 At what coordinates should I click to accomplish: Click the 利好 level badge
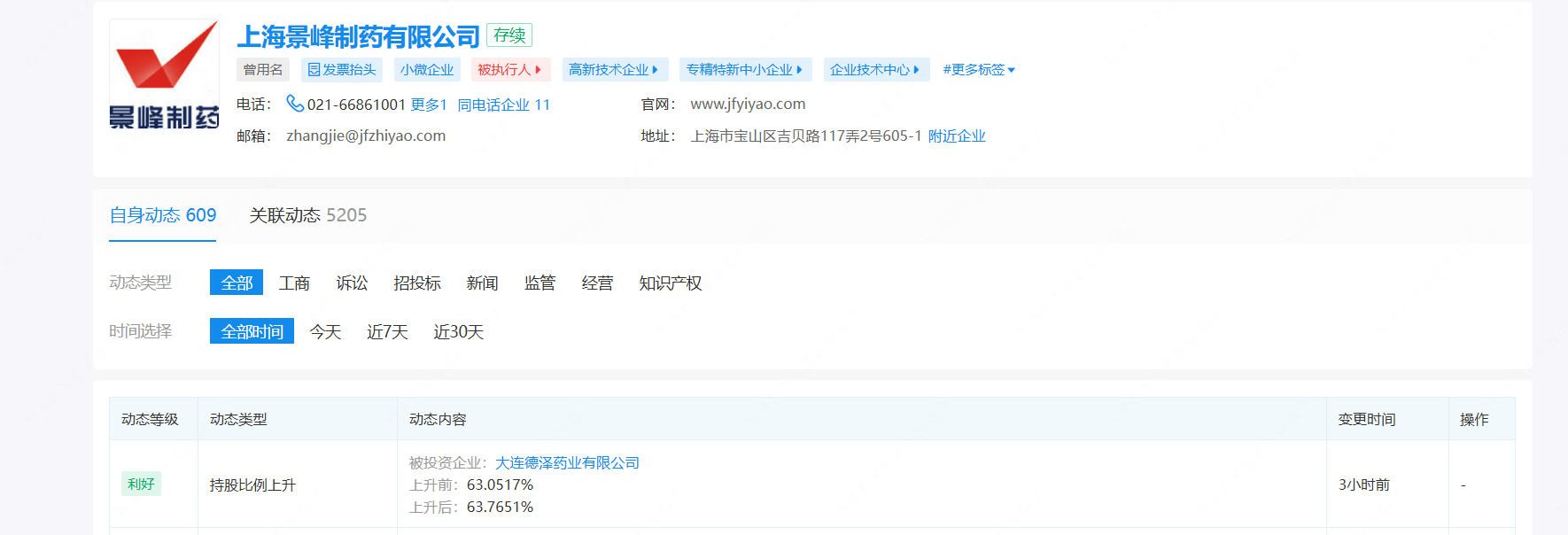141,484
